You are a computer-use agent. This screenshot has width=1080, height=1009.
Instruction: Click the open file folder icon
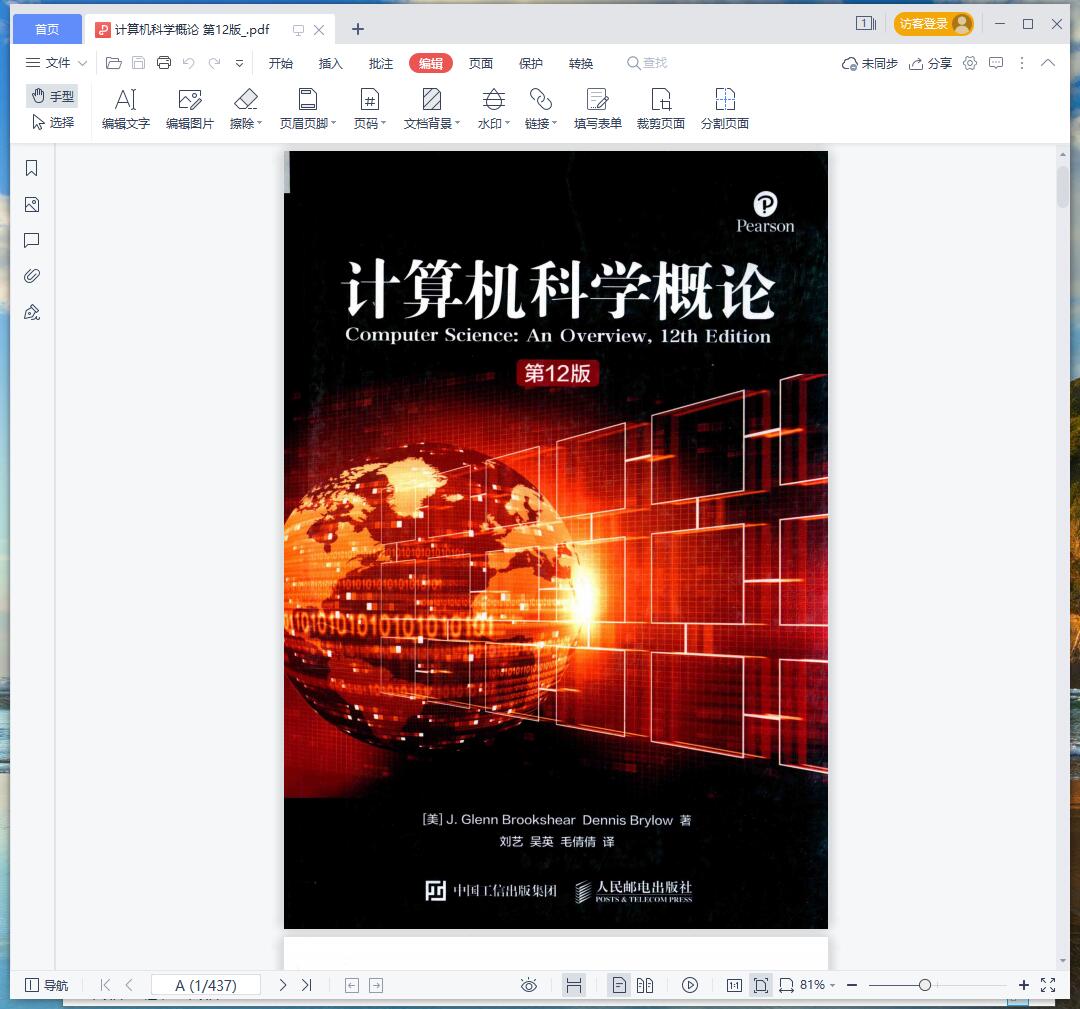point(114,63)
